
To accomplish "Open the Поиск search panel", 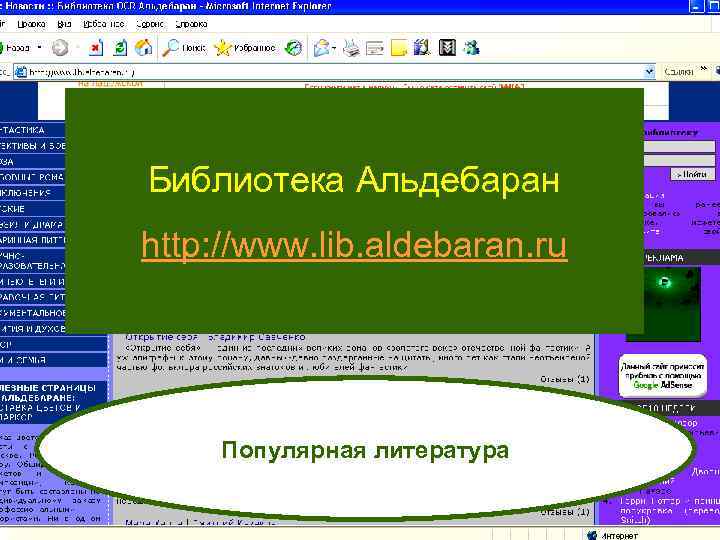I will coord(184,48).
